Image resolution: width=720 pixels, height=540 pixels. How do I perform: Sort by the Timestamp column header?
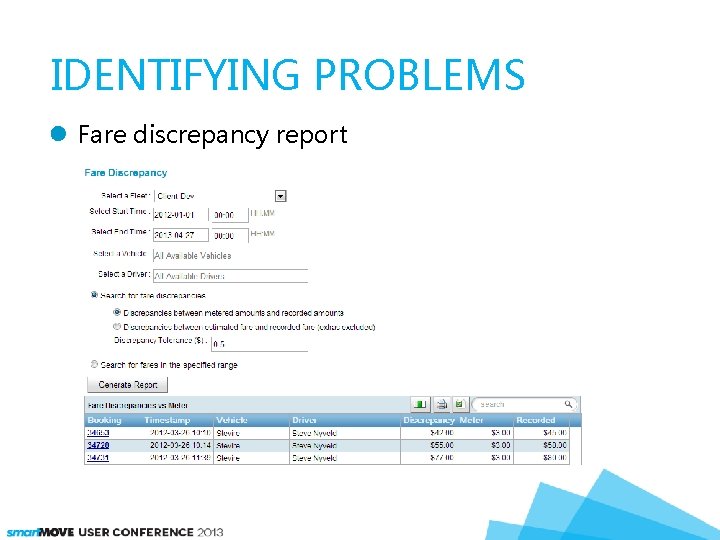coord(167,420)
